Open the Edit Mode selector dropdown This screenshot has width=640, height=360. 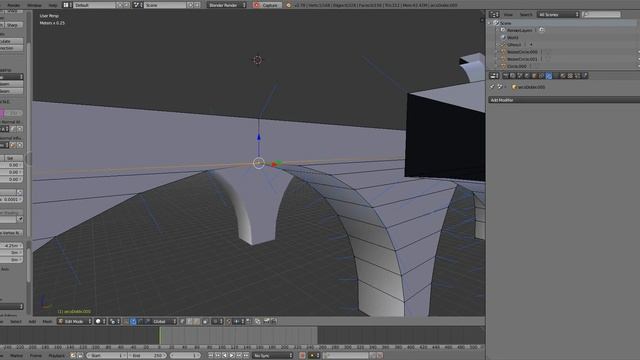tap(75, 322)
